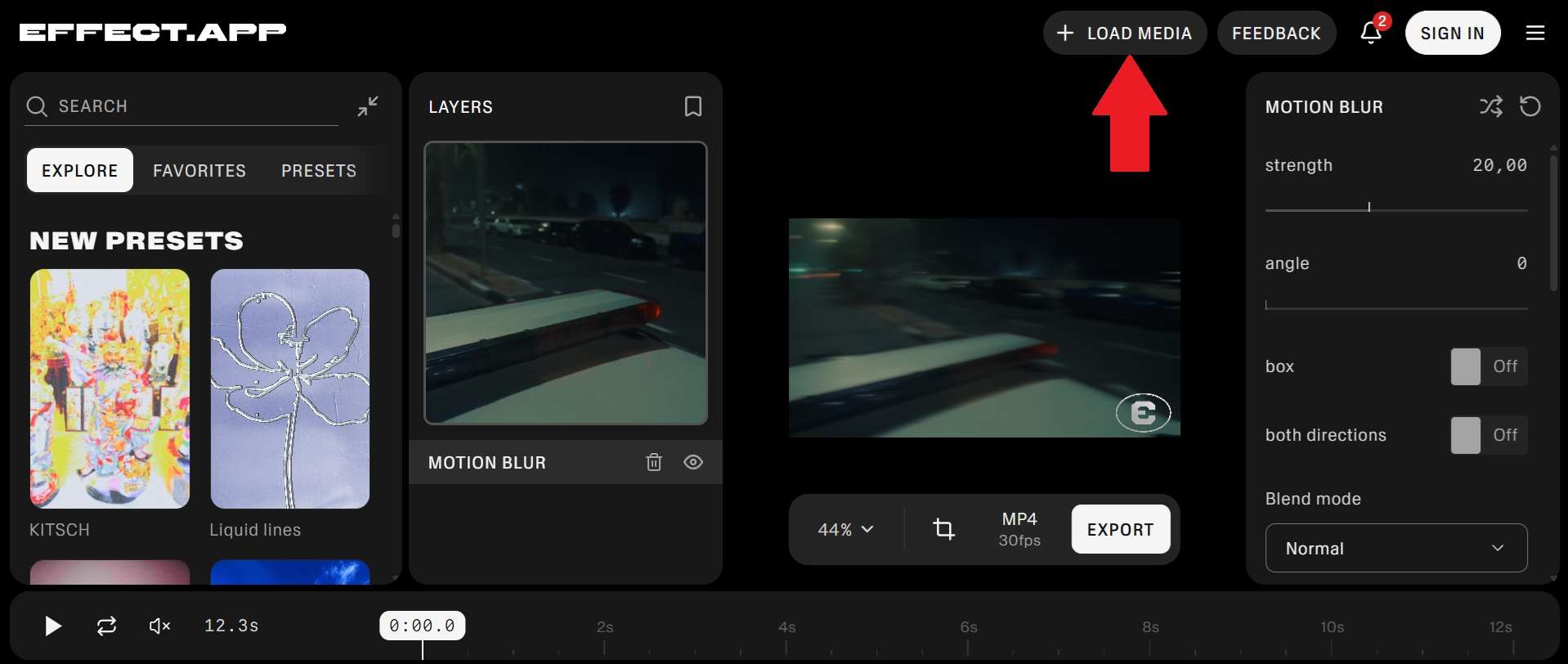
Task: Select the Liquid lines preset thumbnail
Action: [290, 388]
